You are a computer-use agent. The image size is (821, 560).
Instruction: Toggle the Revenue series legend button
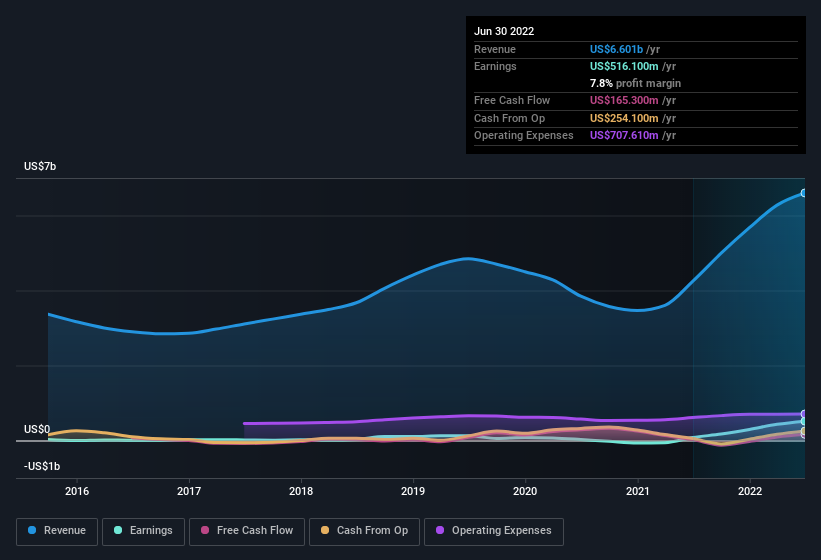point(57,531)
